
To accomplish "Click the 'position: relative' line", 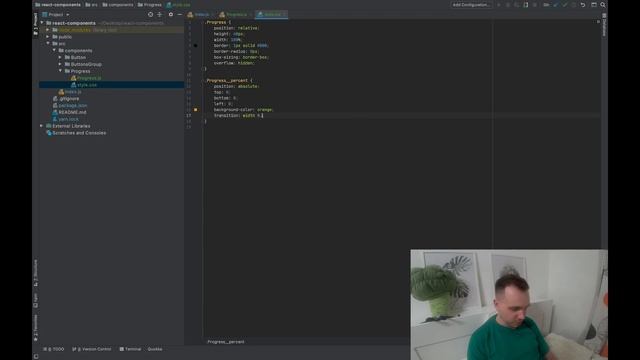I will [236, 28].
